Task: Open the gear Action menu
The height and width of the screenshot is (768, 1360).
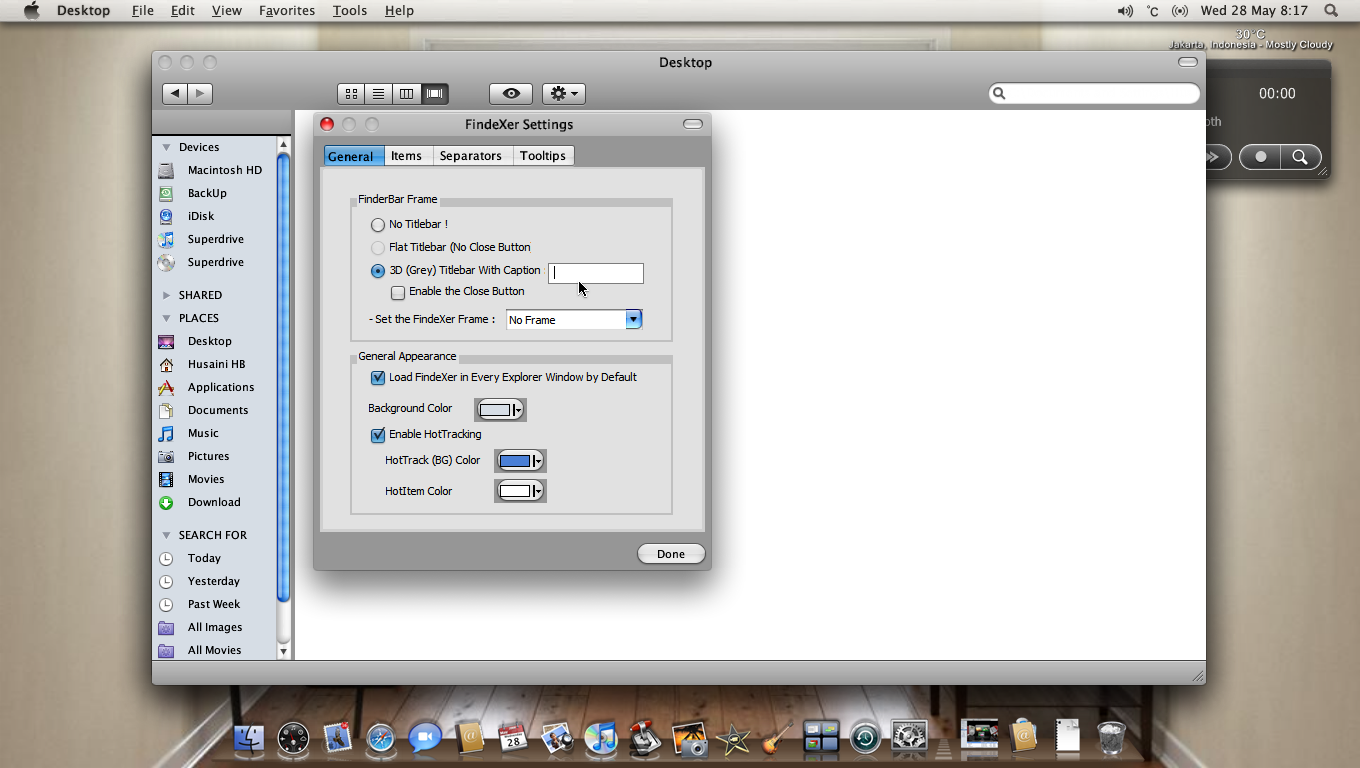Action: (564, 94)
